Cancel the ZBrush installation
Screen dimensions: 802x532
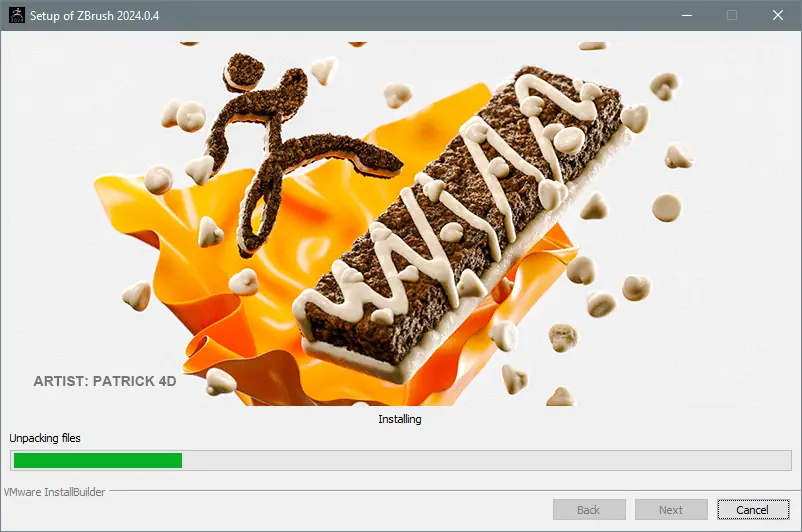(x=753, y=509)
